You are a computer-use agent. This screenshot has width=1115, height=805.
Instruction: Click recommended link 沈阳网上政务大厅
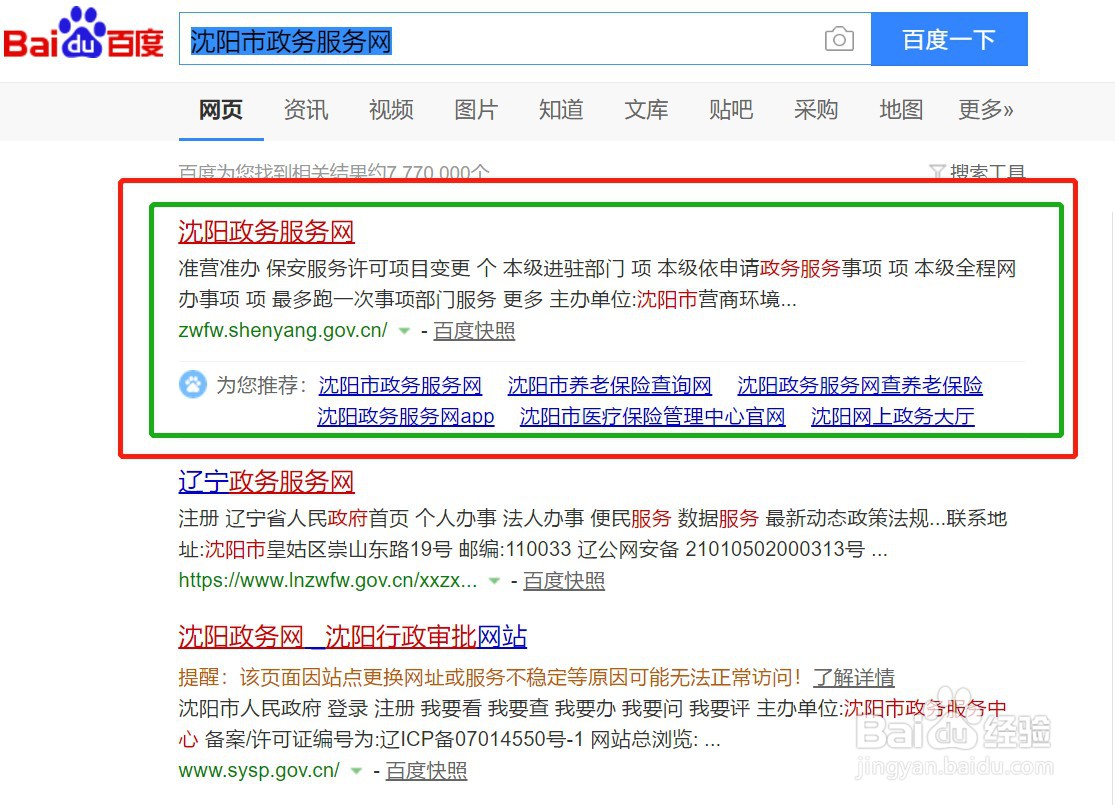coord(892,416)
